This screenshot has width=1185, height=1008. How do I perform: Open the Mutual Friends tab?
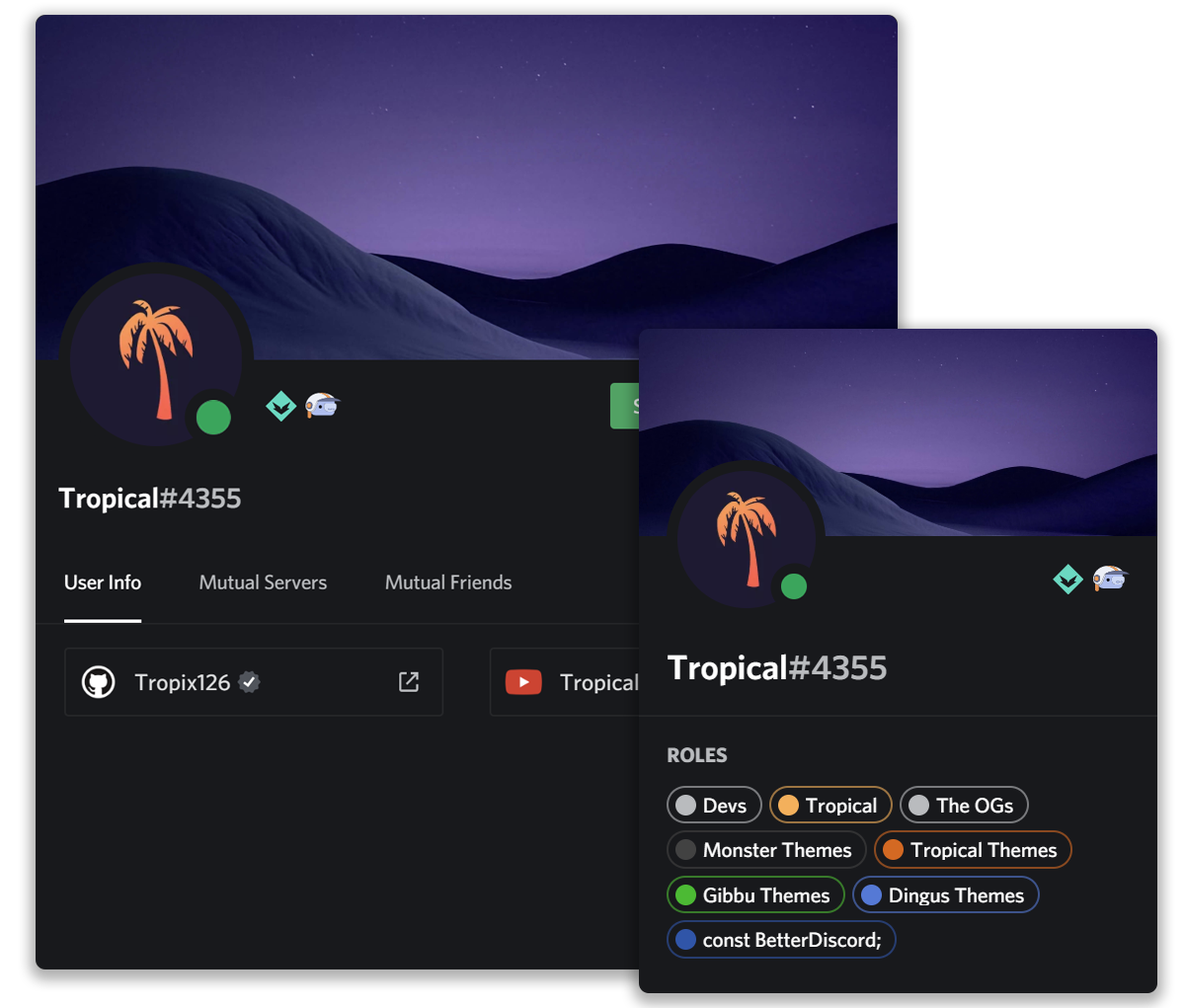[448, 582]
